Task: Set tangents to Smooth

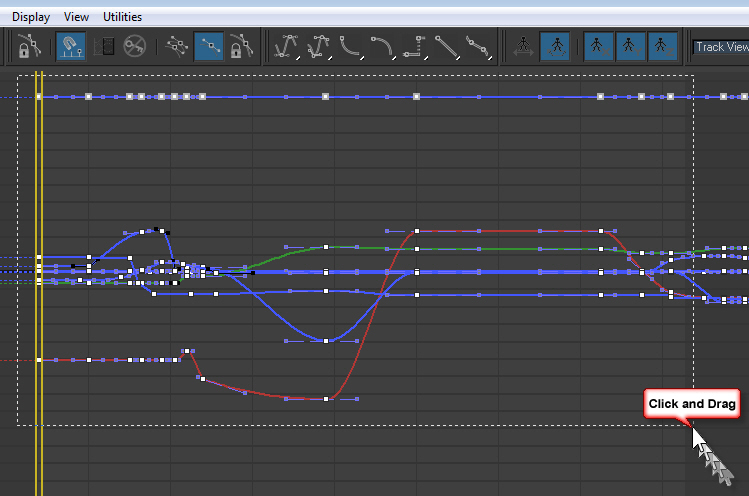Action: point(479,47)
